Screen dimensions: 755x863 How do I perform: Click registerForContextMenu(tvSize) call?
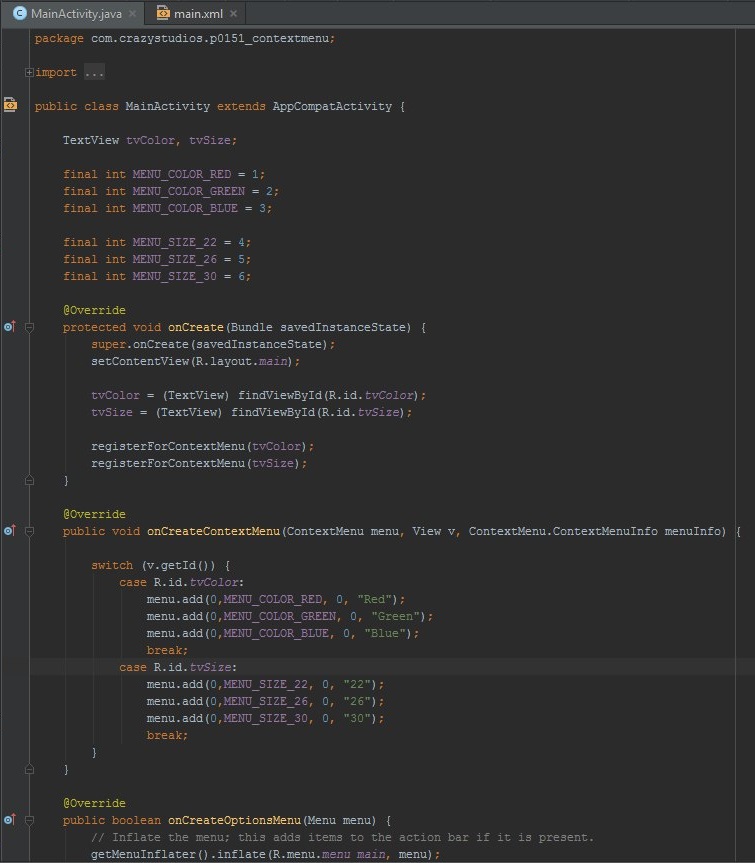point(199,463)
